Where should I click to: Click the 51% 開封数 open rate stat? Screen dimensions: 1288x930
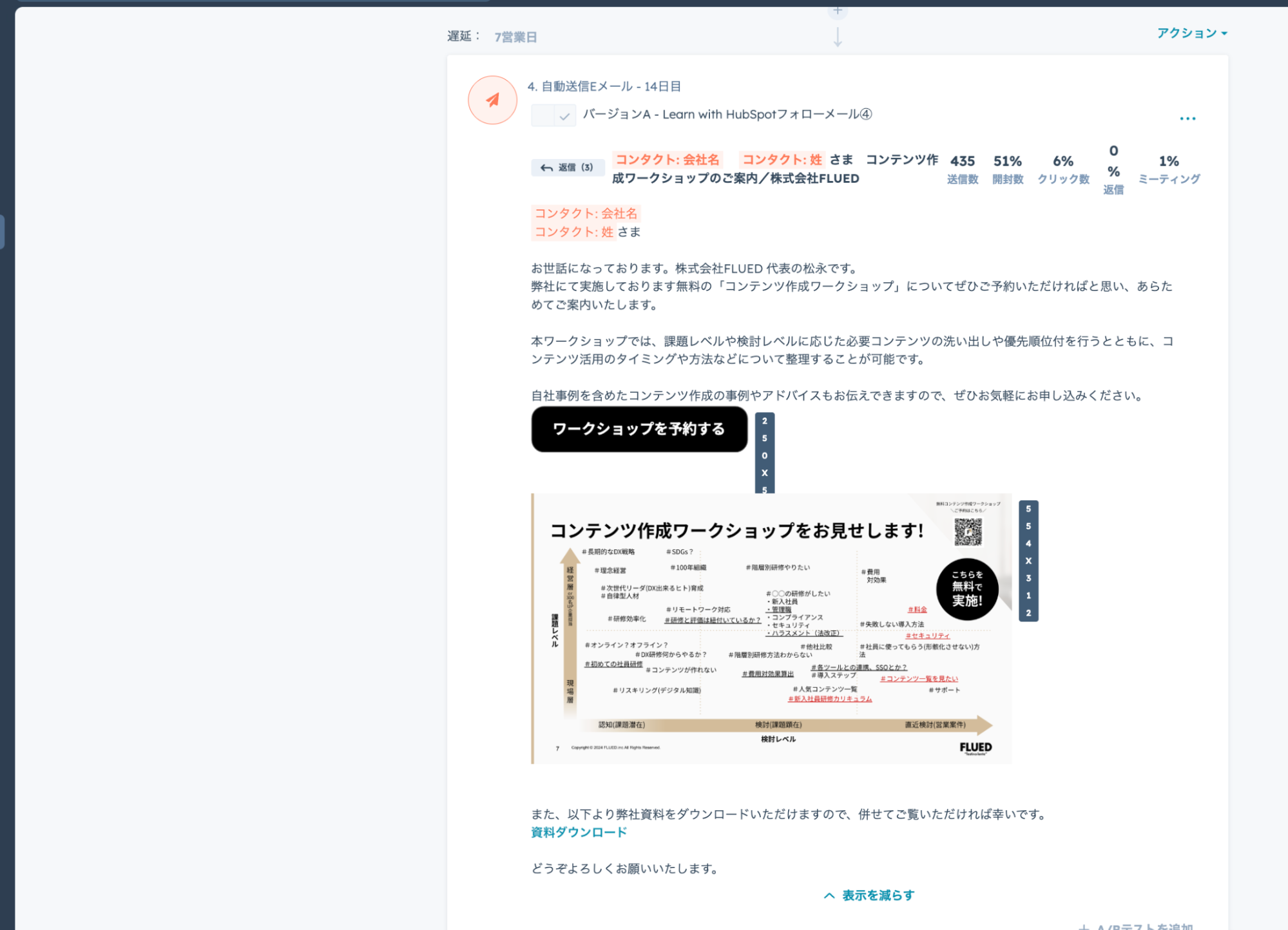pos(1007,169)
